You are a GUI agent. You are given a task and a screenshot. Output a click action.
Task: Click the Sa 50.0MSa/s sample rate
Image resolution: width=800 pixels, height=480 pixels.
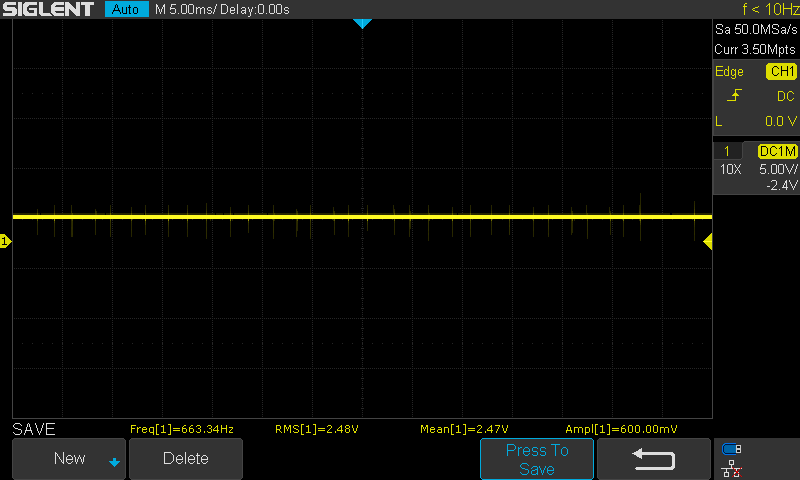coord(756,30)
